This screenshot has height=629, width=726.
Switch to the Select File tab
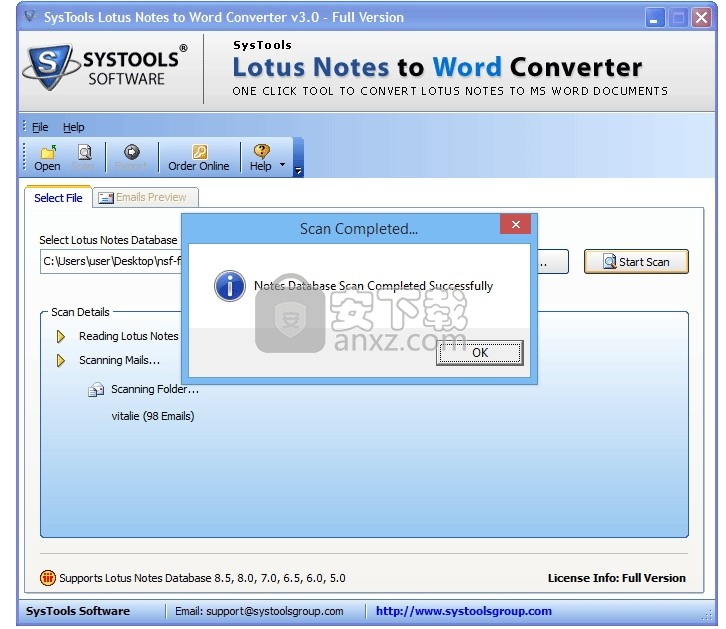pos(58,198)
